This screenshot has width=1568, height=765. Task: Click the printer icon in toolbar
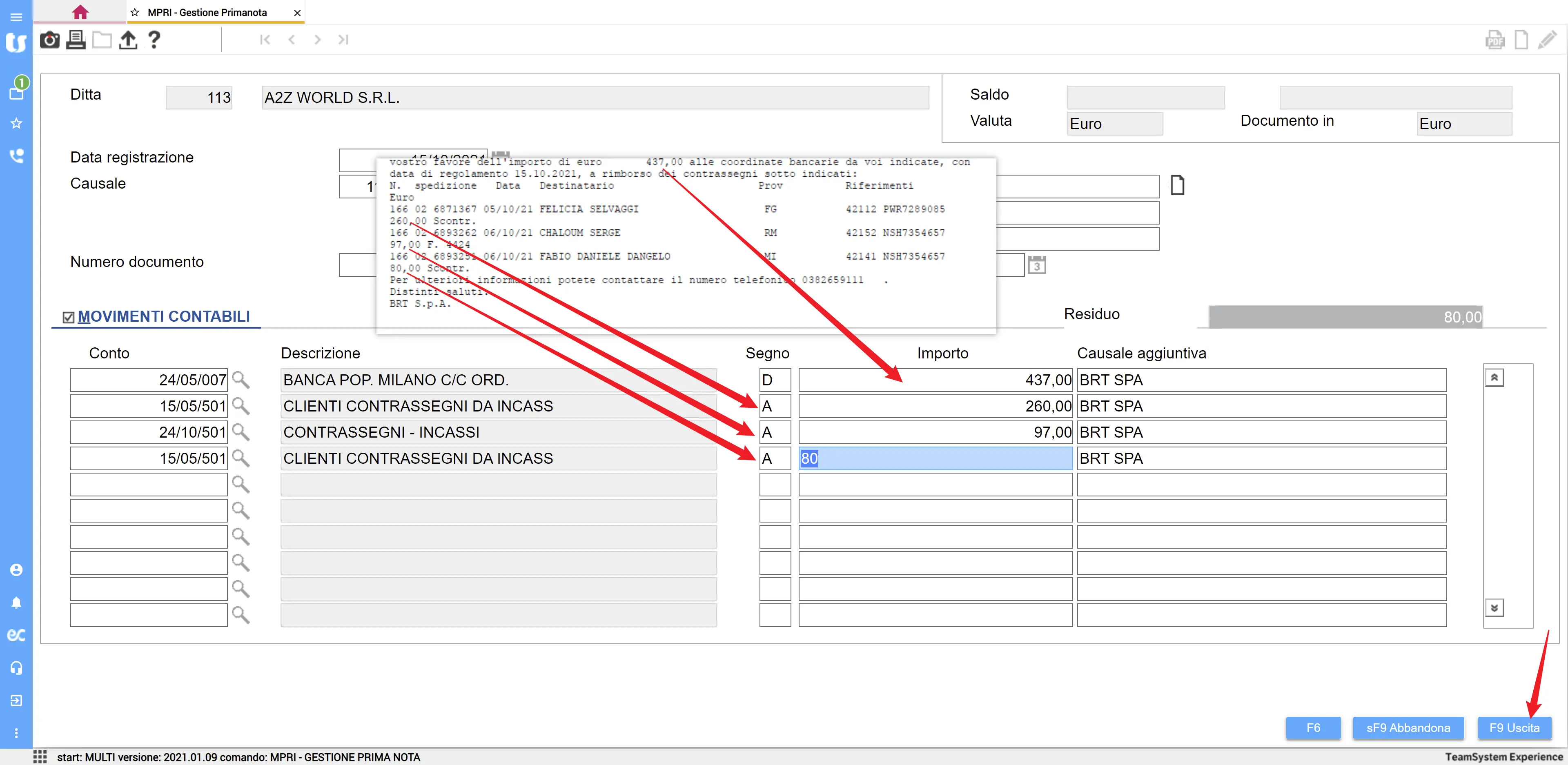pos(76,40)
